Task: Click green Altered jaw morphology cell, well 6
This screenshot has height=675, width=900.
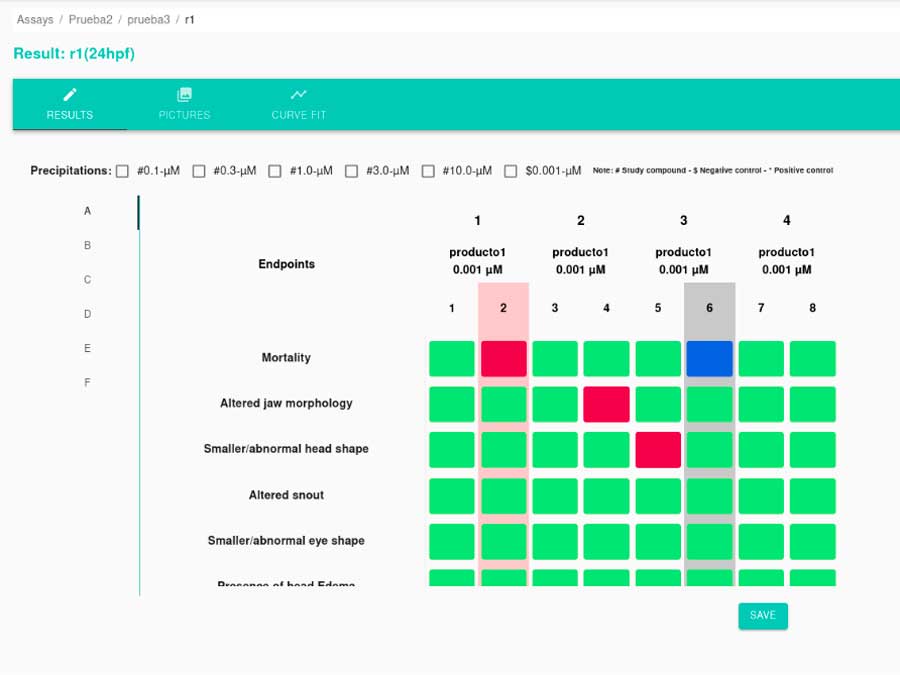Action: point(709,404)
